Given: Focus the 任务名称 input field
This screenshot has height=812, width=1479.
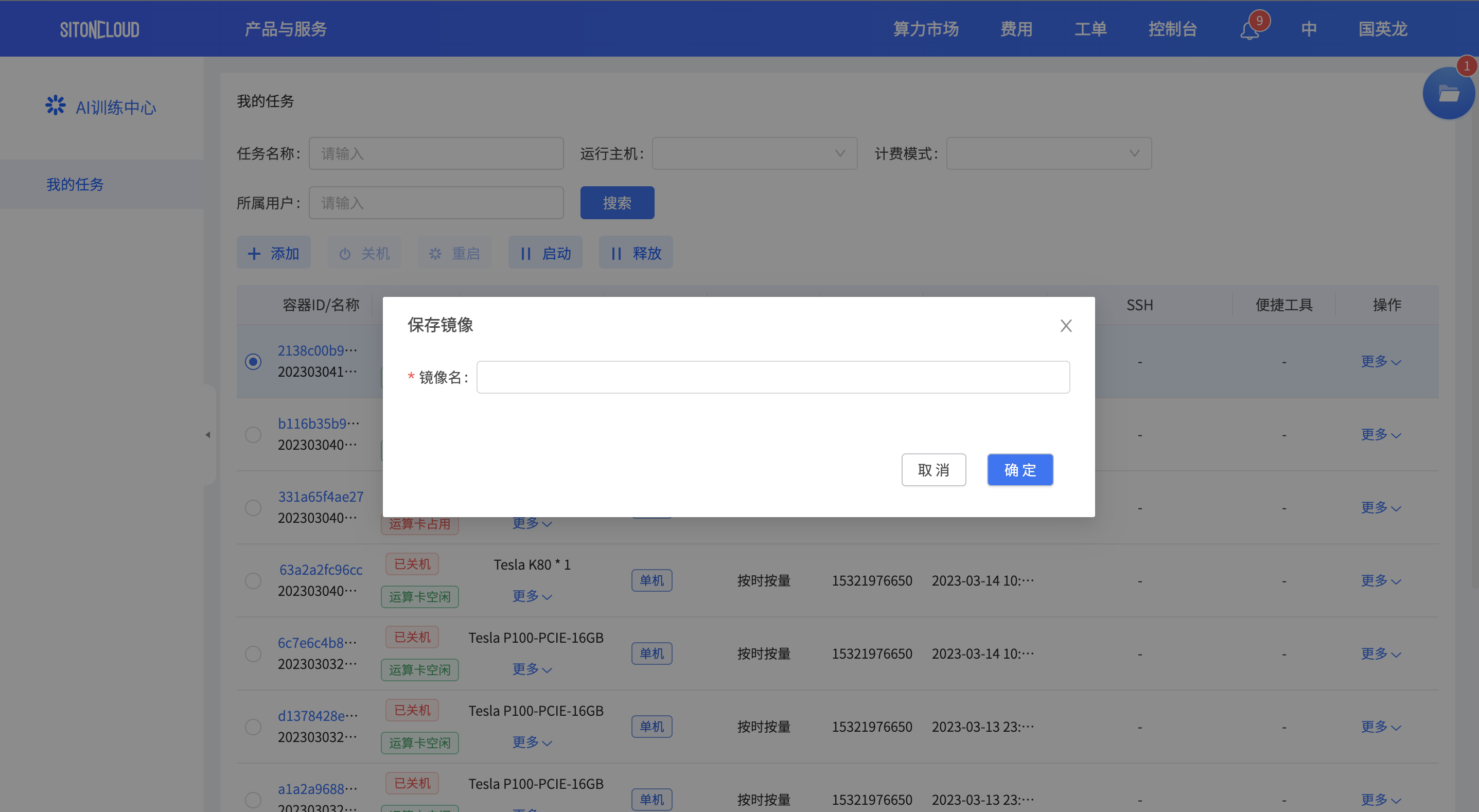Looking at the screenshot, I should [x=436, y=153].
